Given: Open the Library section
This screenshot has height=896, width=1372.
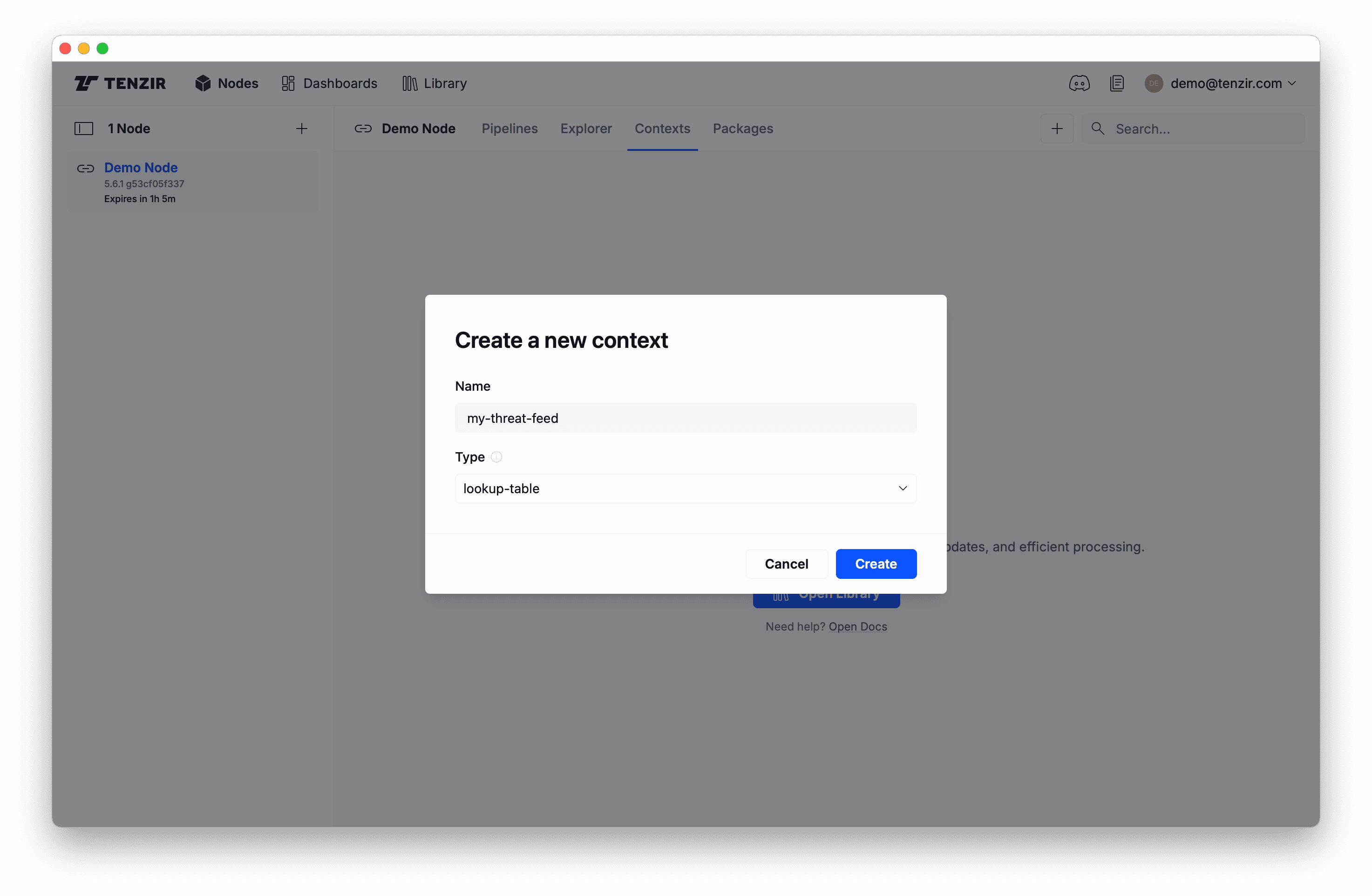Looking at the screenshot, I should (434, 83).
